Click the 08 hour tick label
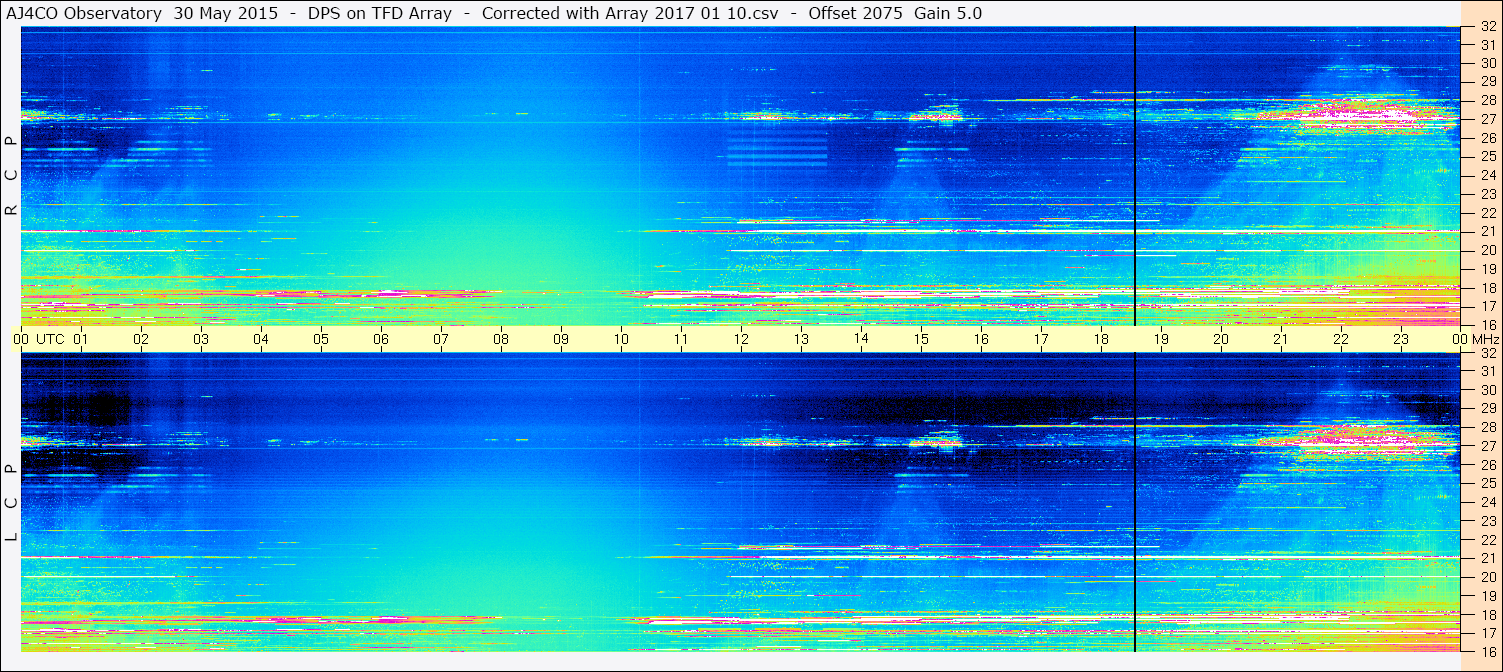The width and height of the screenshot is (1503, 672). [501, 339]
